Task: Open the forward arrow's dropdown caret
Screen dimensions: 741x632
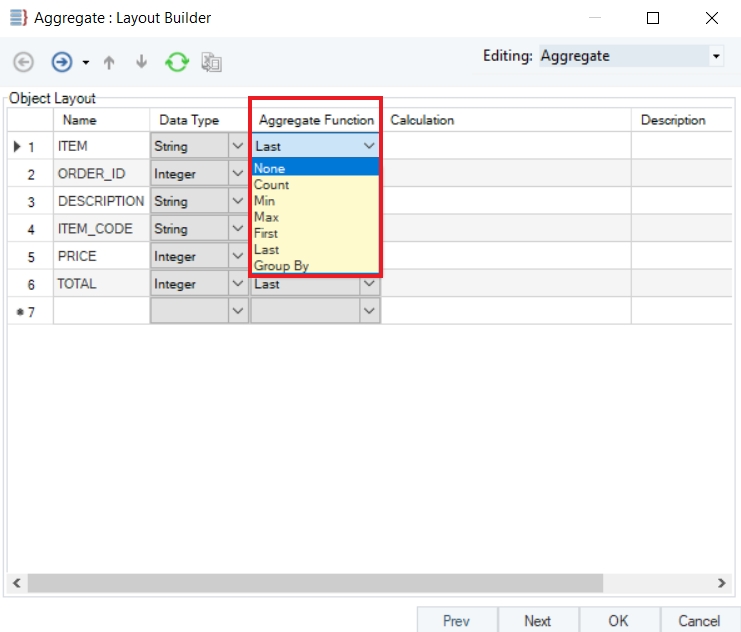Action: (x=85, y=63)
